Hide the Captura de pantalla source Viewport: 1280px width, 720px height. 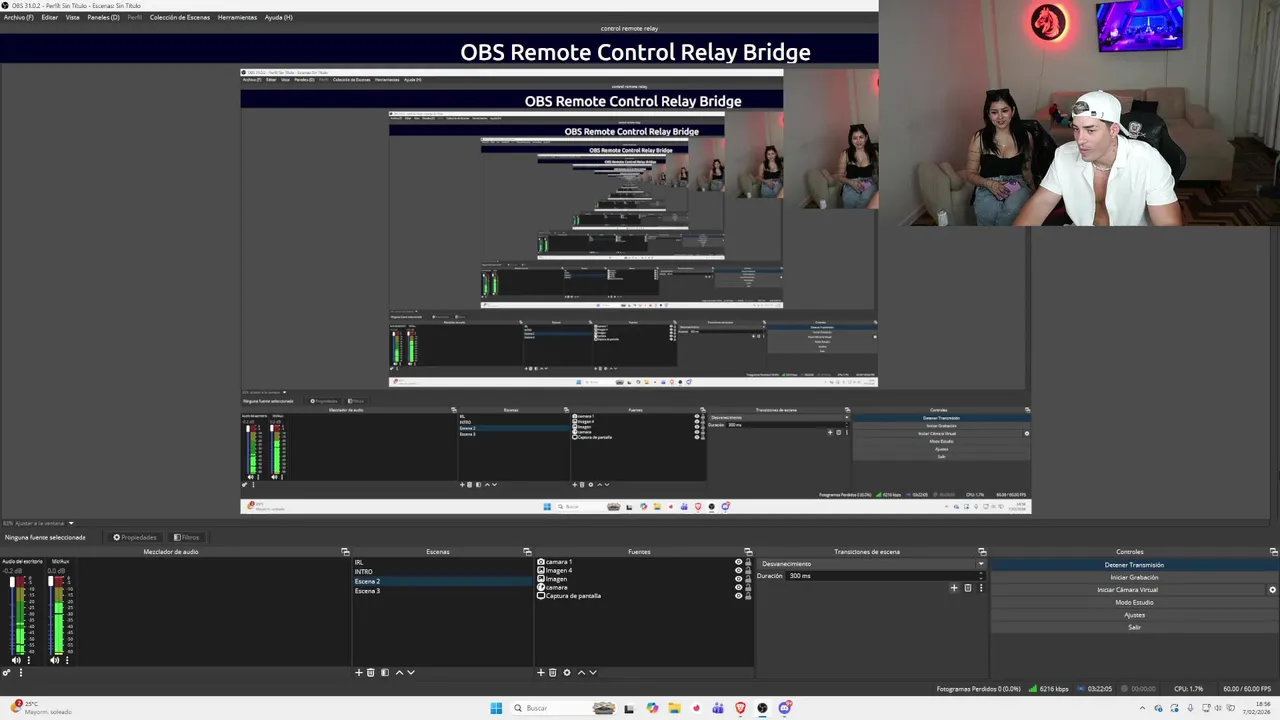[739, 596]
